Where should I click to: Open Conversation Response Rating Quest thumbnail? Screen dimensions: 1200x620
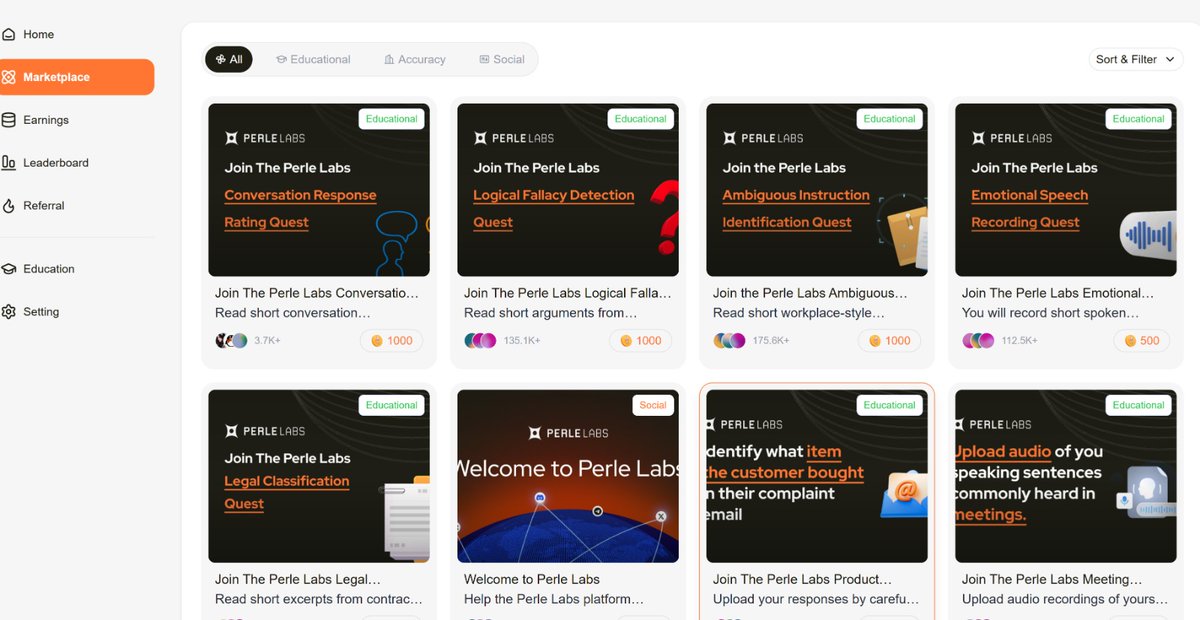[x=319, y=190]
